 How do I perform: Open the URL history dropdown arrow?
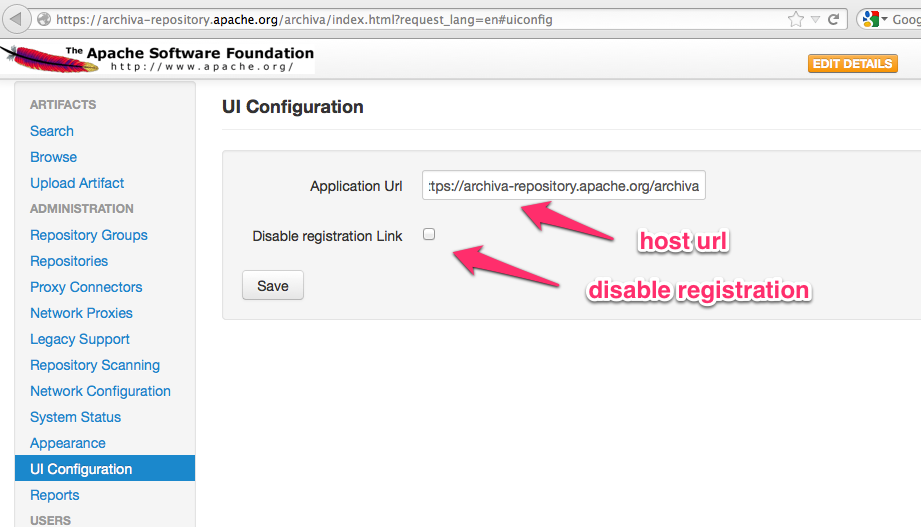(x=816, y=19)
